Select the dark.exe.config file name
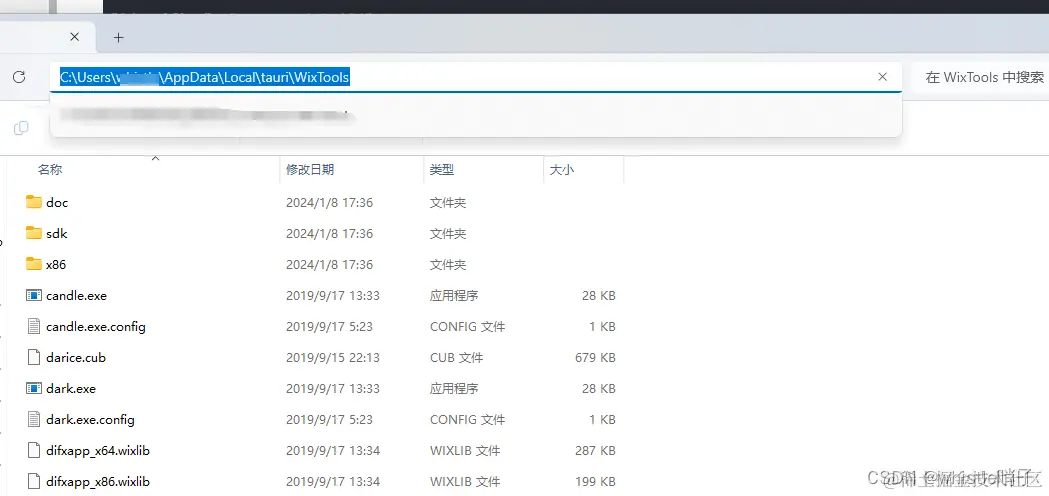Screen dimensions: 1049x496 (x=90, y=420)
